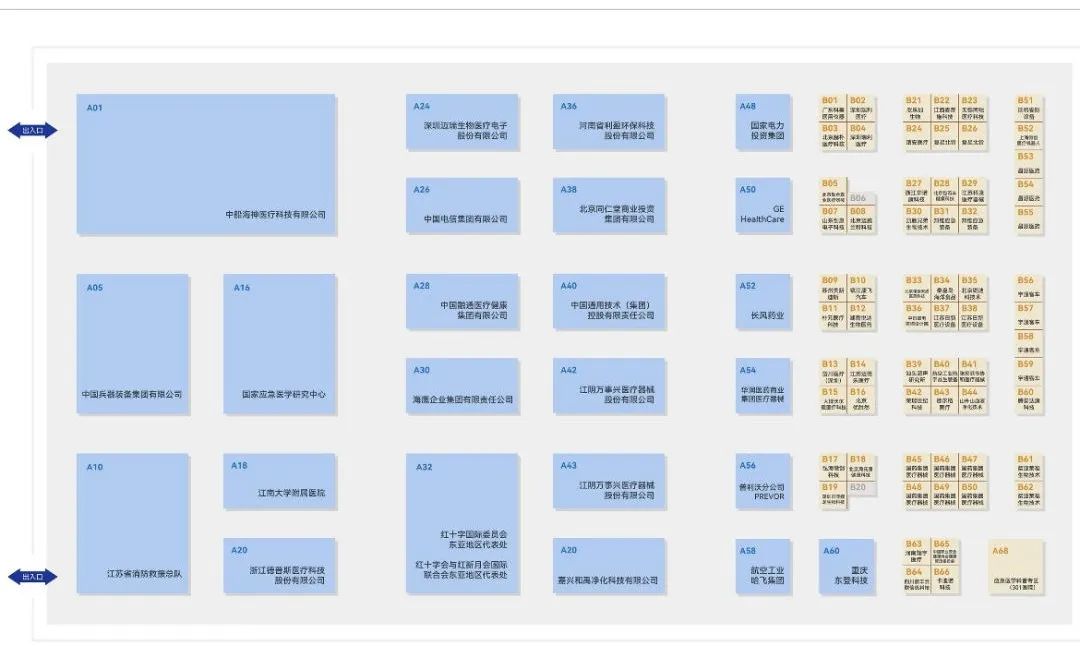Choose booth B50
Image resolution: width=1080 pixels, height=646 pixels.
coord(973,495)
